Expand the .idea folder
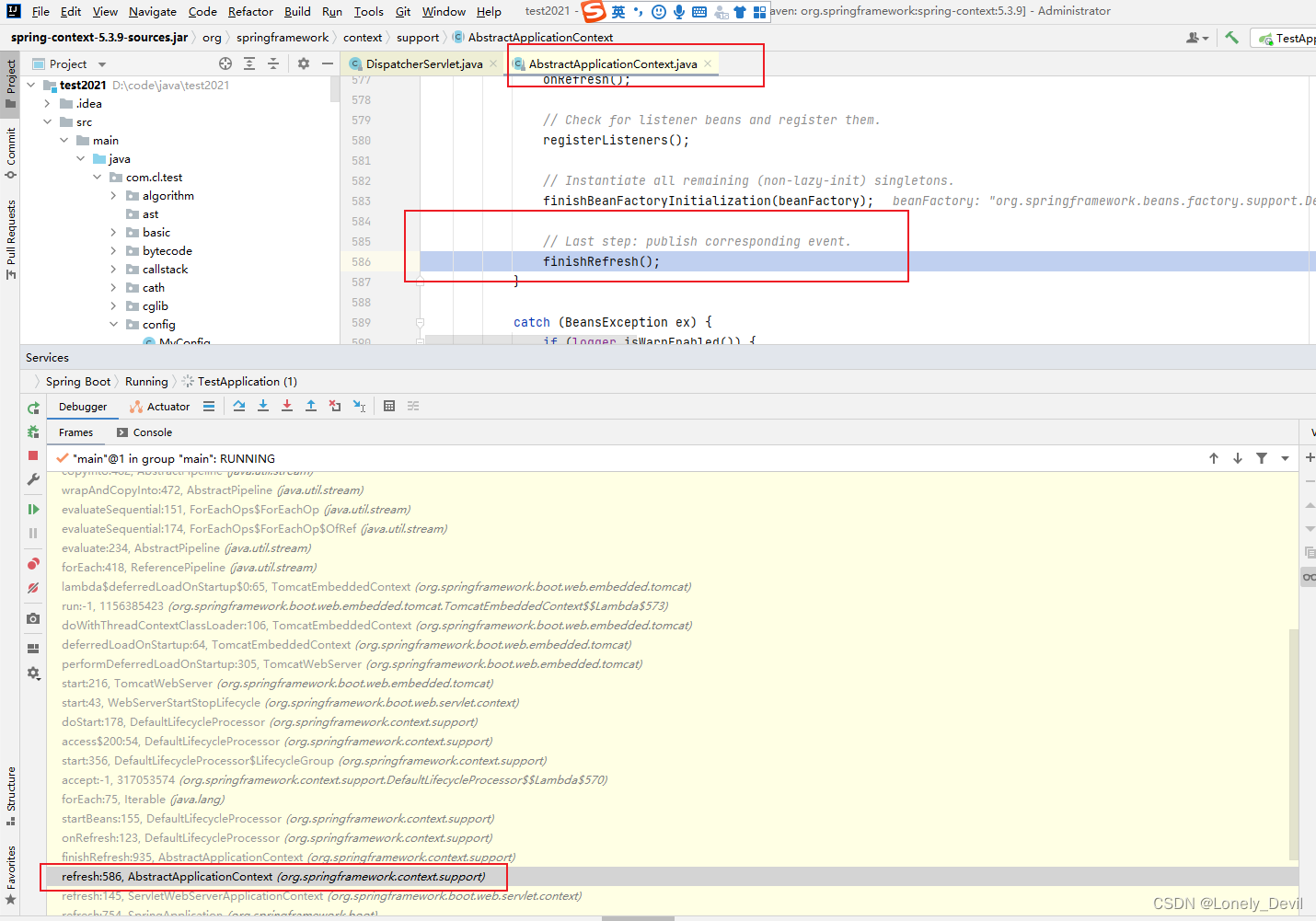The width and height of the screenshot is (1316, 921). [x=48, y=103]
